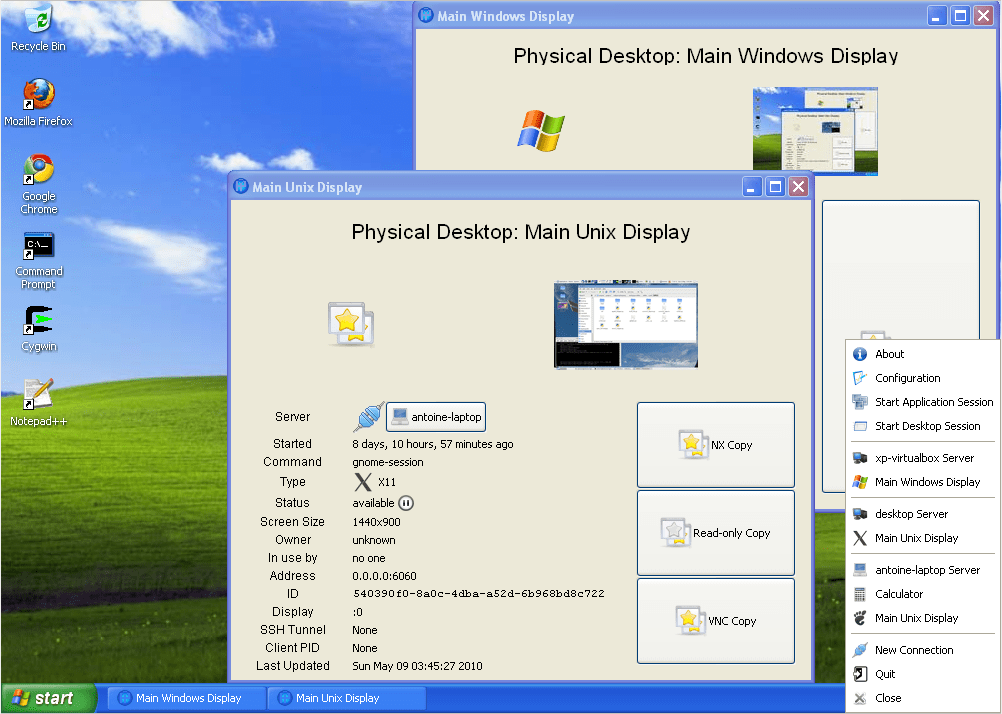The image size is (1002, 714).
Task: Click the NX Copy button
Action: click(x=715, y=444)
